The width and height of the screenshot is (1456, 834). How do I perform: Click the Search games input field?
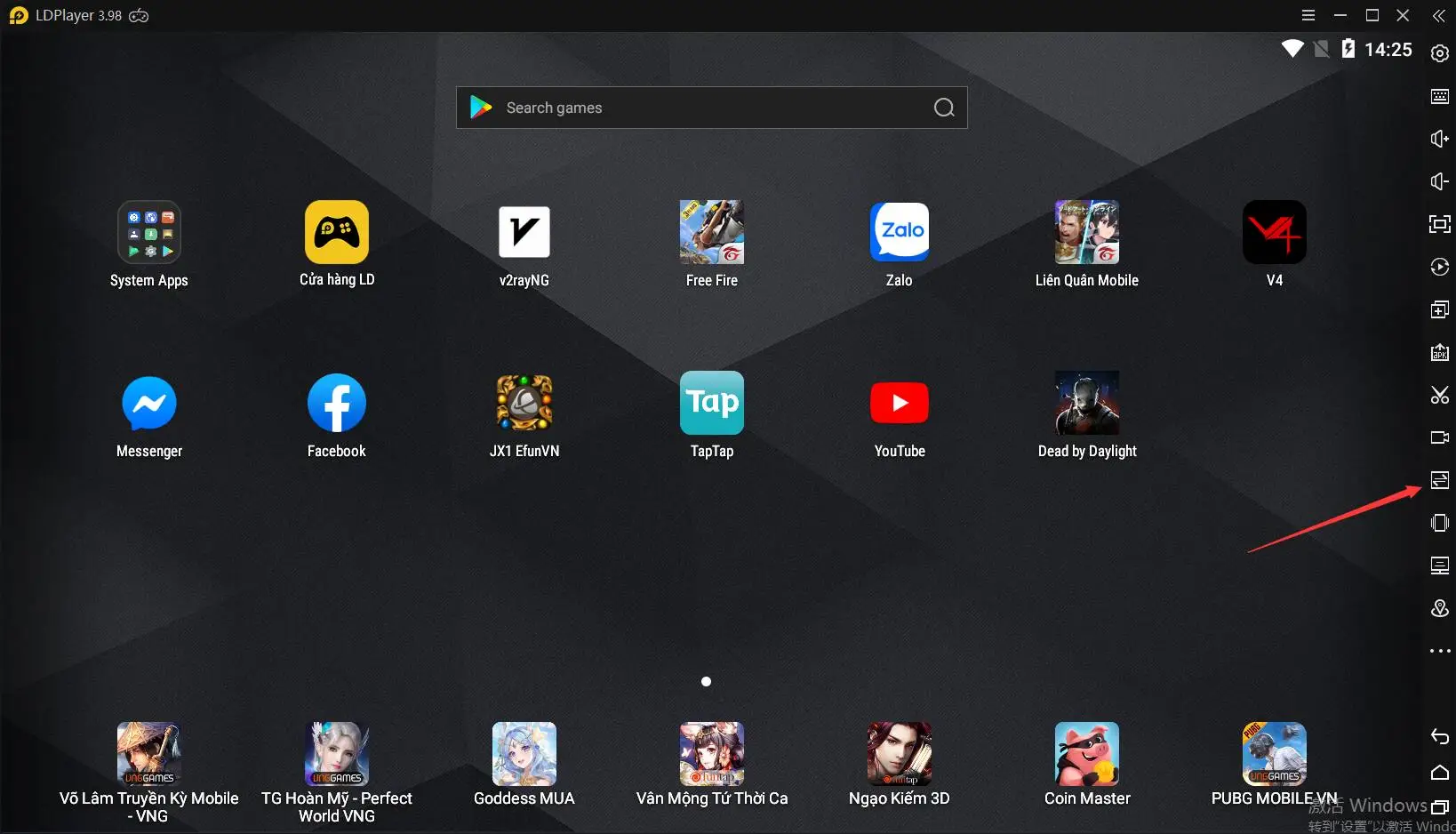click(x=711, y=108)
